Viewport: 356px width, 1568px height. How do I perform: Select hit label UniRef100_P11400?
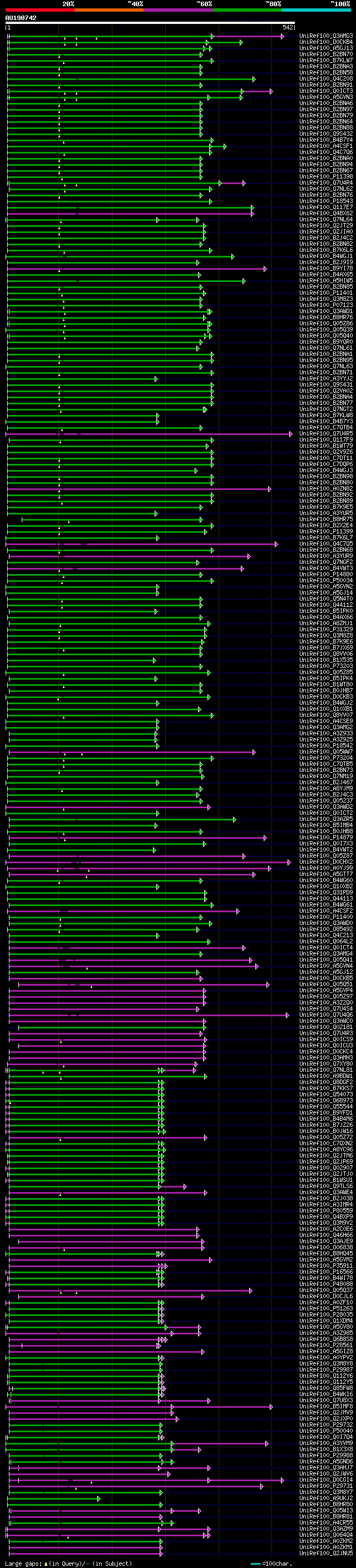[326, 917]
